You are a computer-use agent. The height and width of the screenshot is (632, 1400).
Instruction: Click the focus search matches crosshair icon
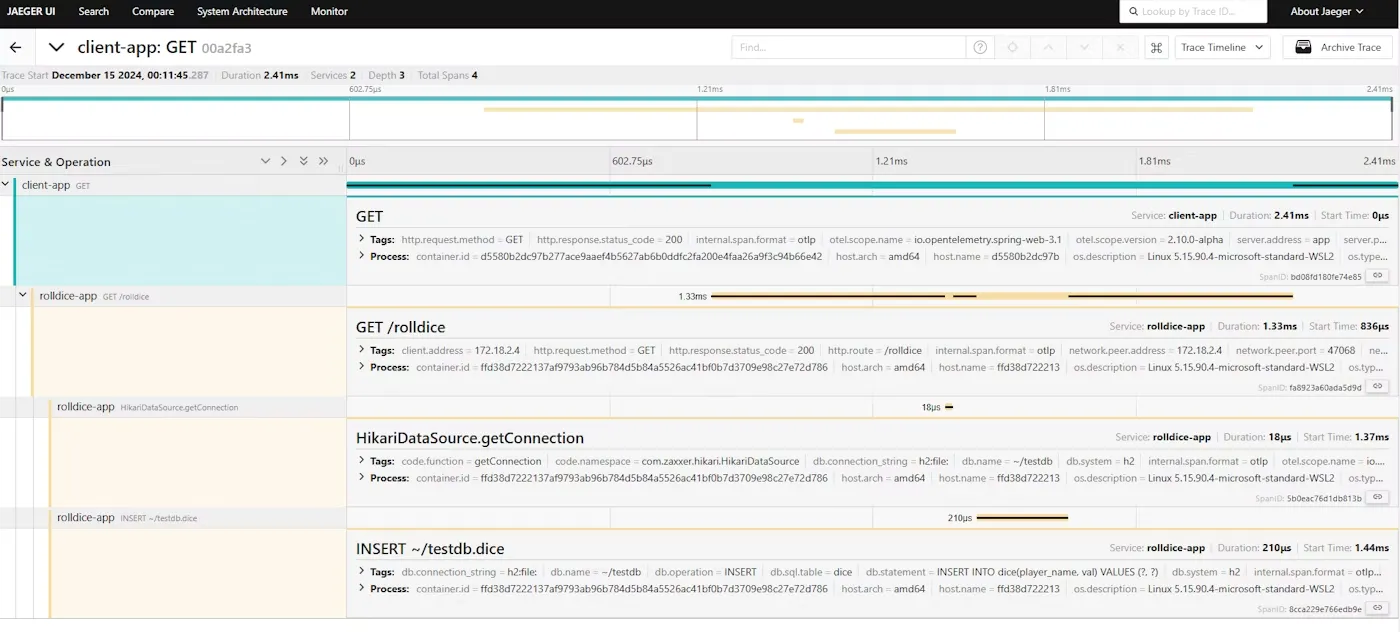(1012, 48)
